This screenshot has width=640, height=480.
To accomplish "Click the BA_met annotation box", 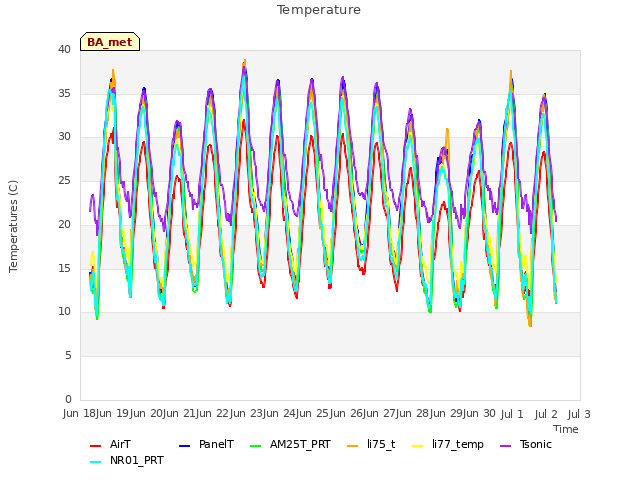I will (110, 42).
